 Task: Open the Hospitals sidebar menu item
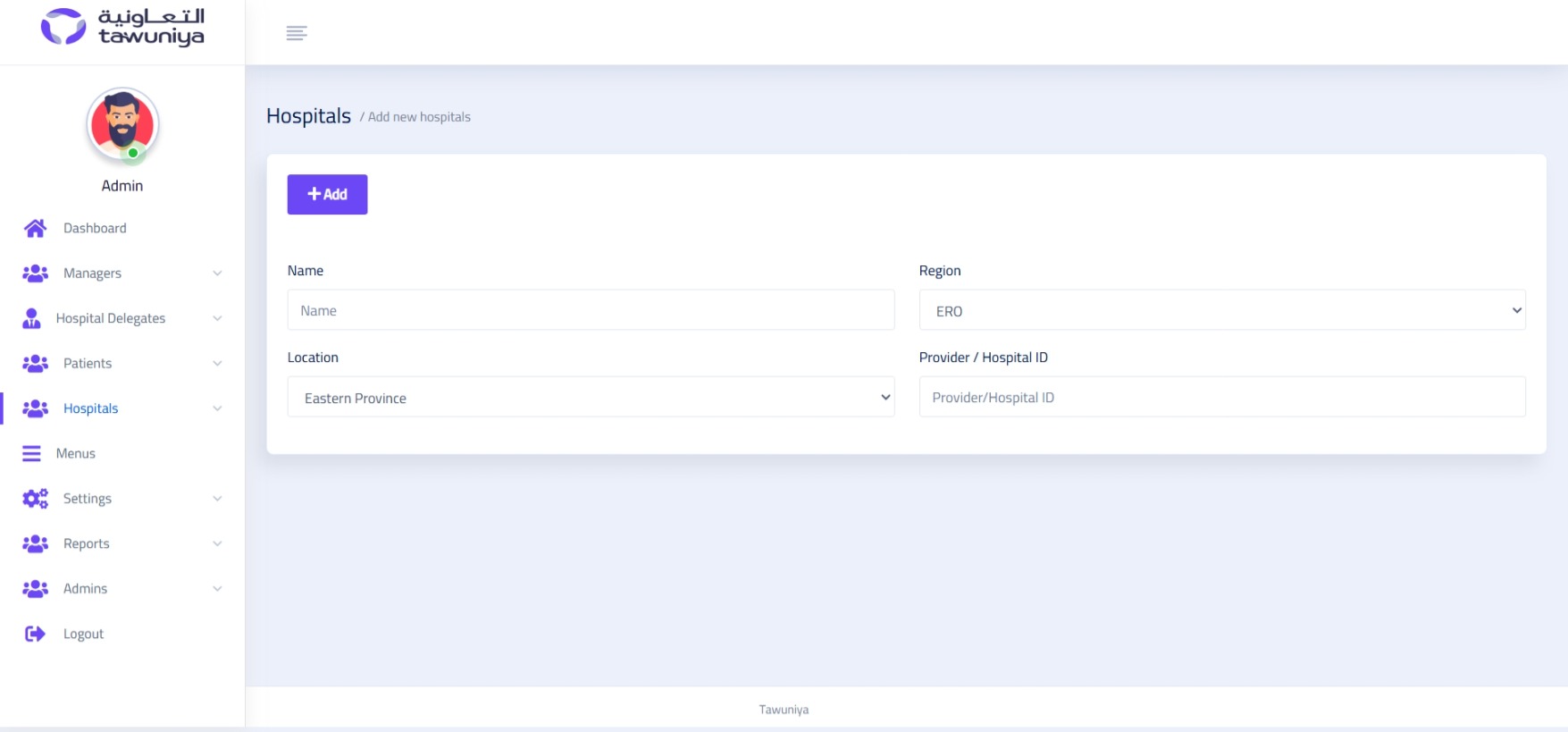90,408
